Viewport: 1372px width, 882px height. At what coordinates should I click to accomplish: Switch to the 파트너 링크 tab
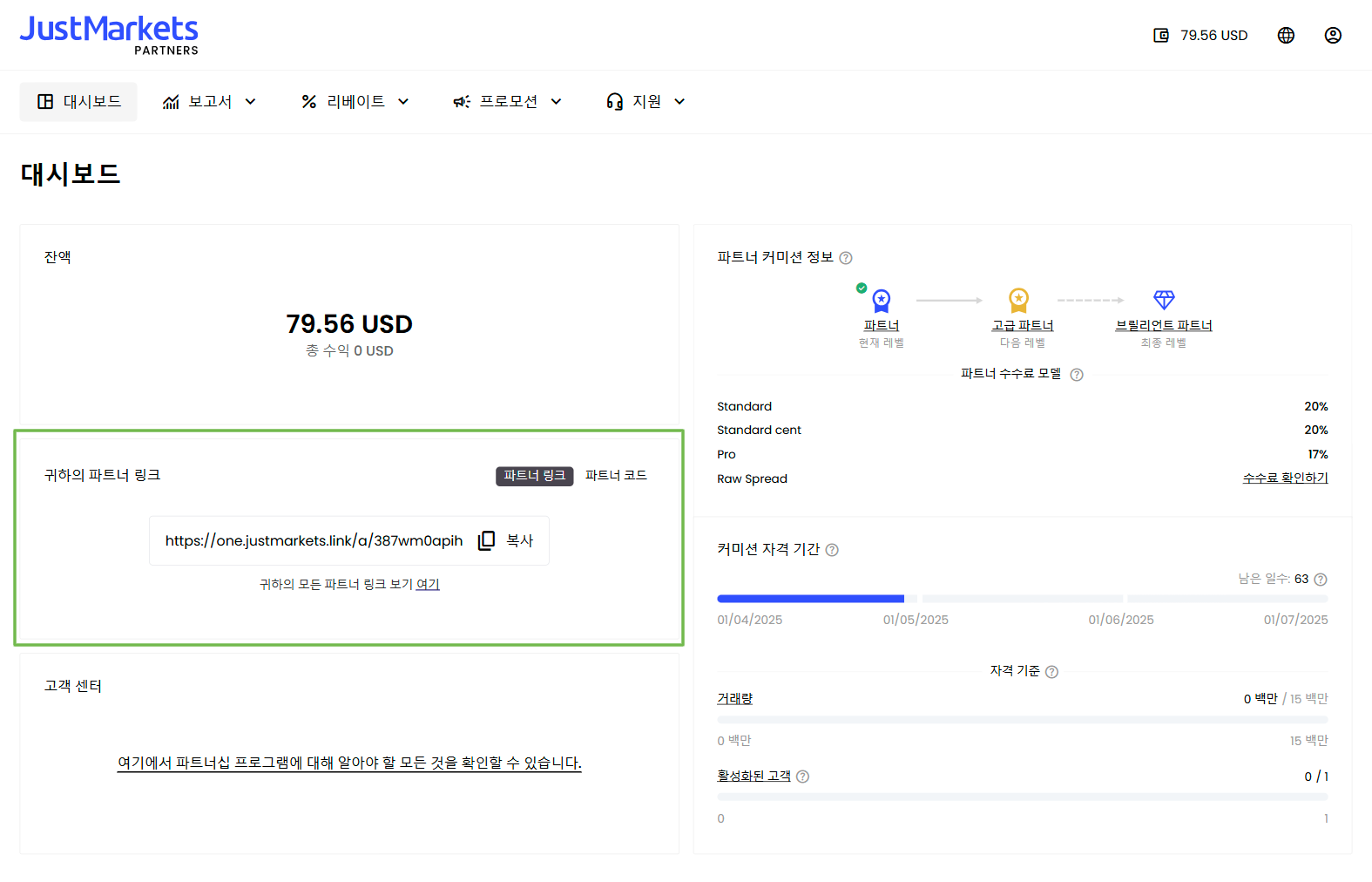pos(535,476)
